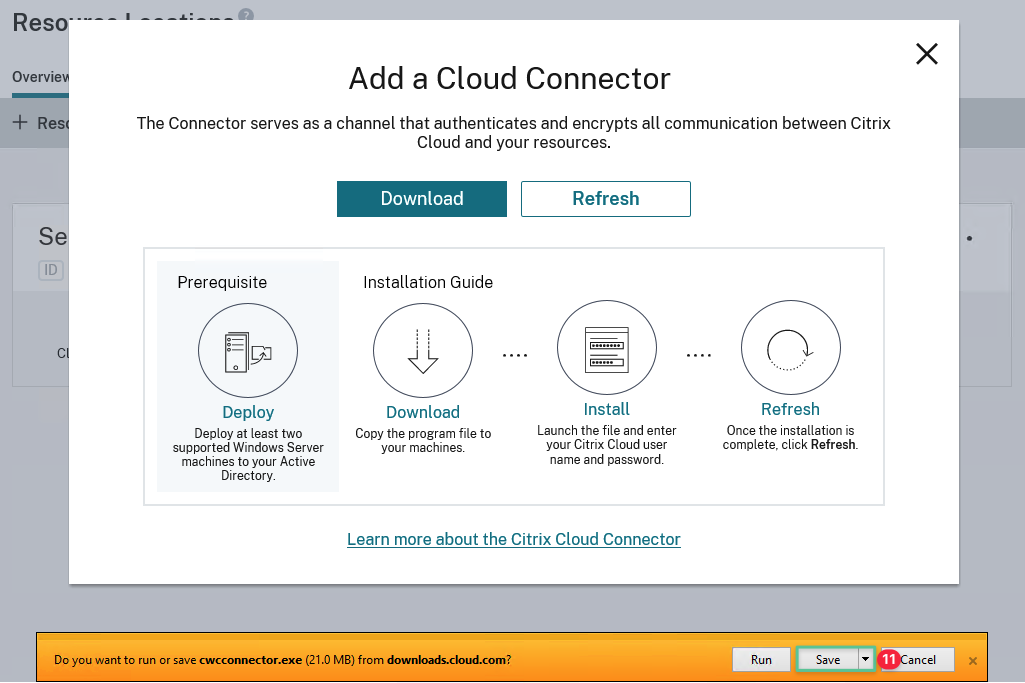Click the Refresh circular arrow icon
1025x683 pixels.
point(790,348)
